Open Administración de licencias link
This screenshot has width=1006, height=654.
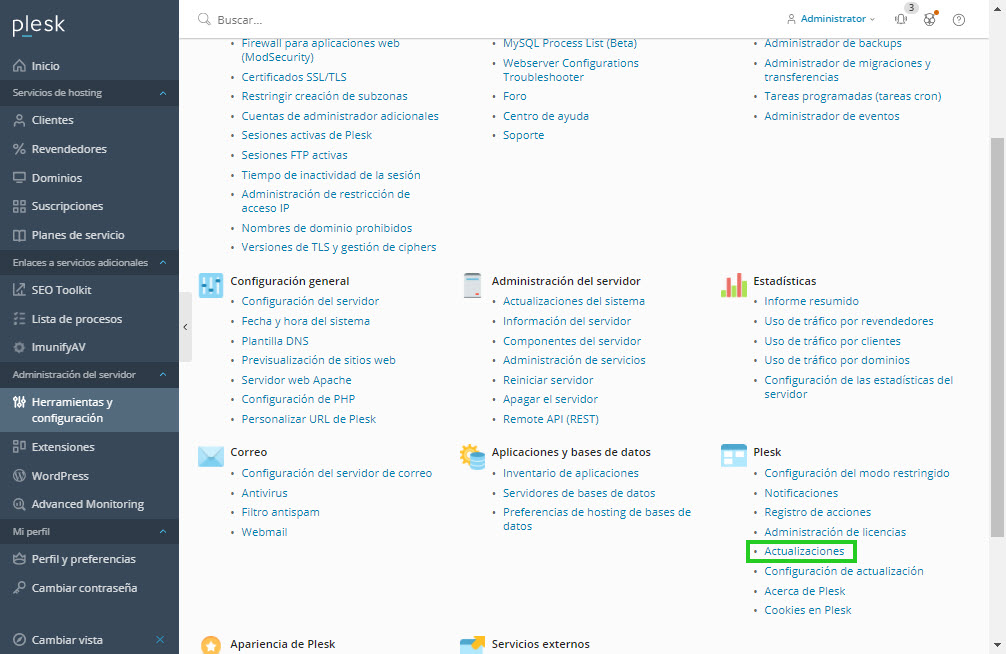[x=835, y=532]
